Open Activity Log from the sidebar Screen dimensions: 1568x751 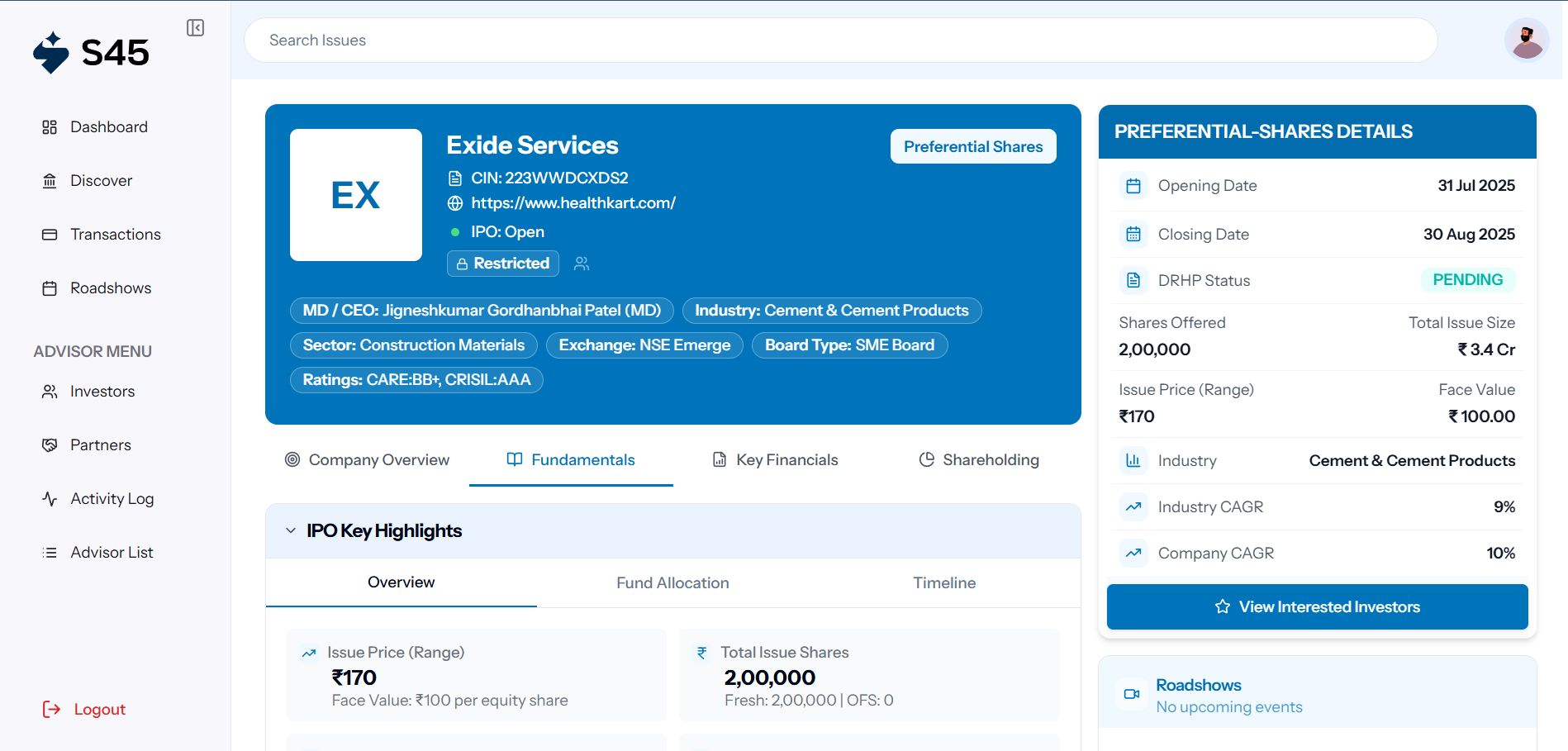pos(112,499)
